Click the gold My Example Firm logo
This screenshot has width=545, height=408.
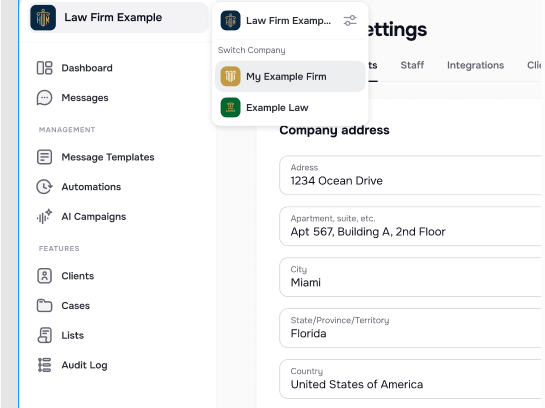230,76
